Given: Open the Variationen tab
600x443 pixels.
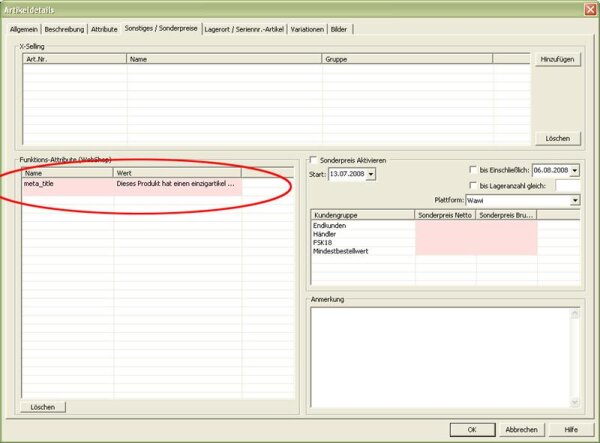Looking at the screenshot, I should (x=307, y=29).
